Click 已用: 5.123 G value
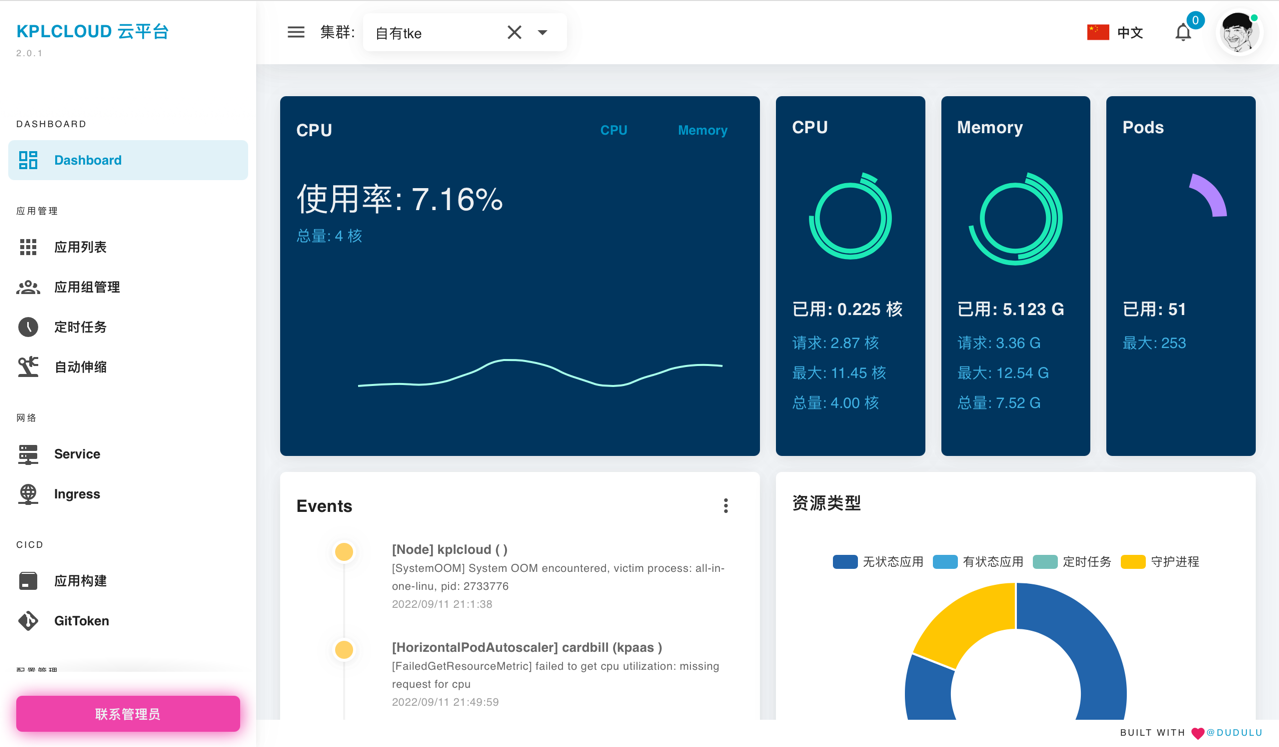1279x747 pixels. [1010, 310]
